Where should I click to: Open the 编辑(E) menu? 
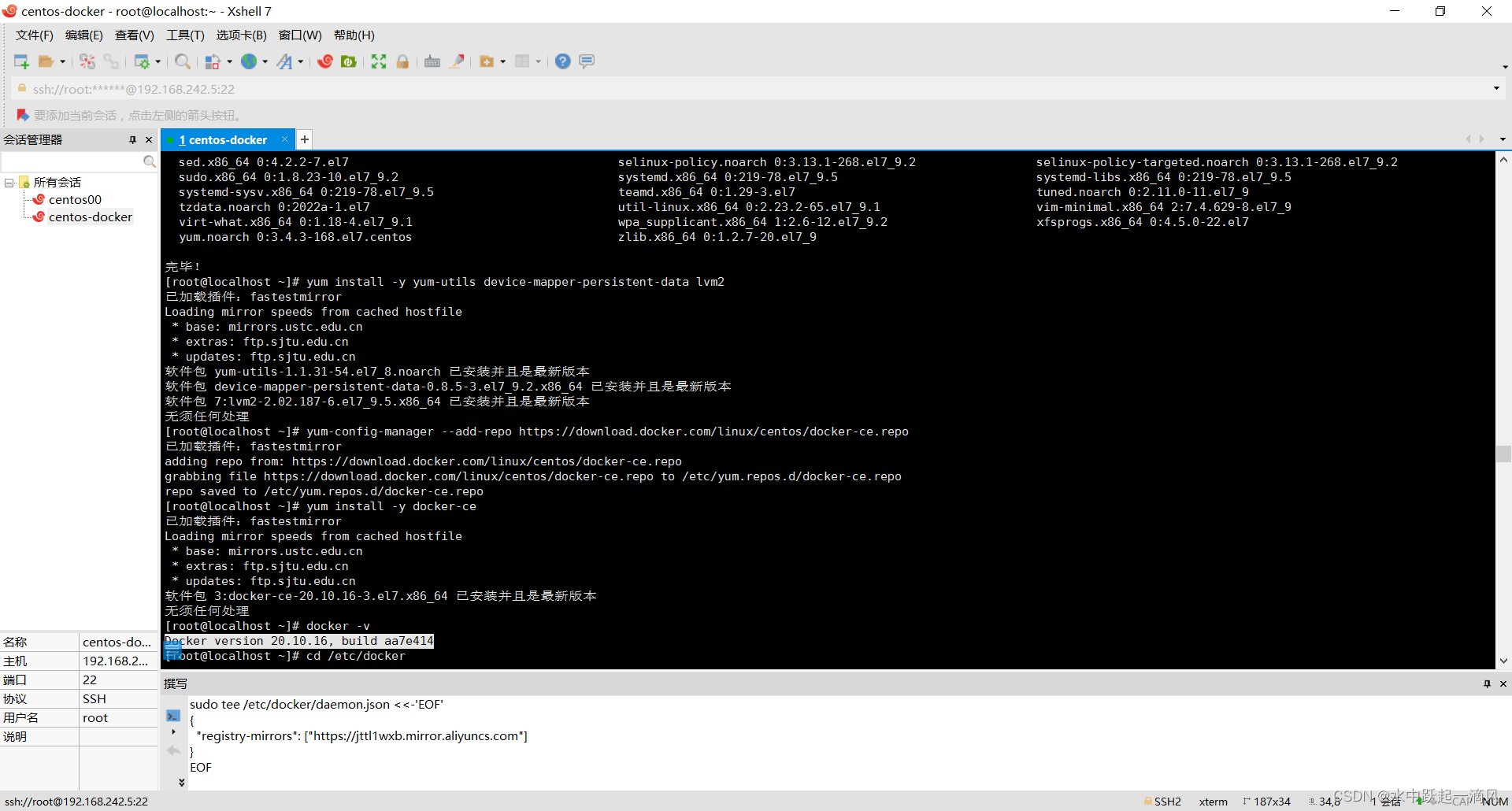coord(84,35)
